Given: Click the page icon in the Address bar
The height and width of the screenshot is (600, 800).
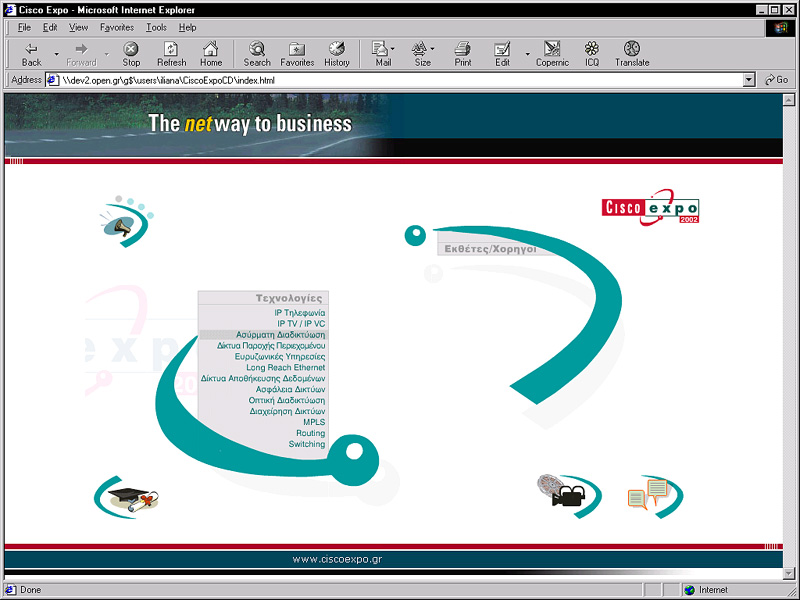Looking at the screenshot, I should [x=53, y=80].
